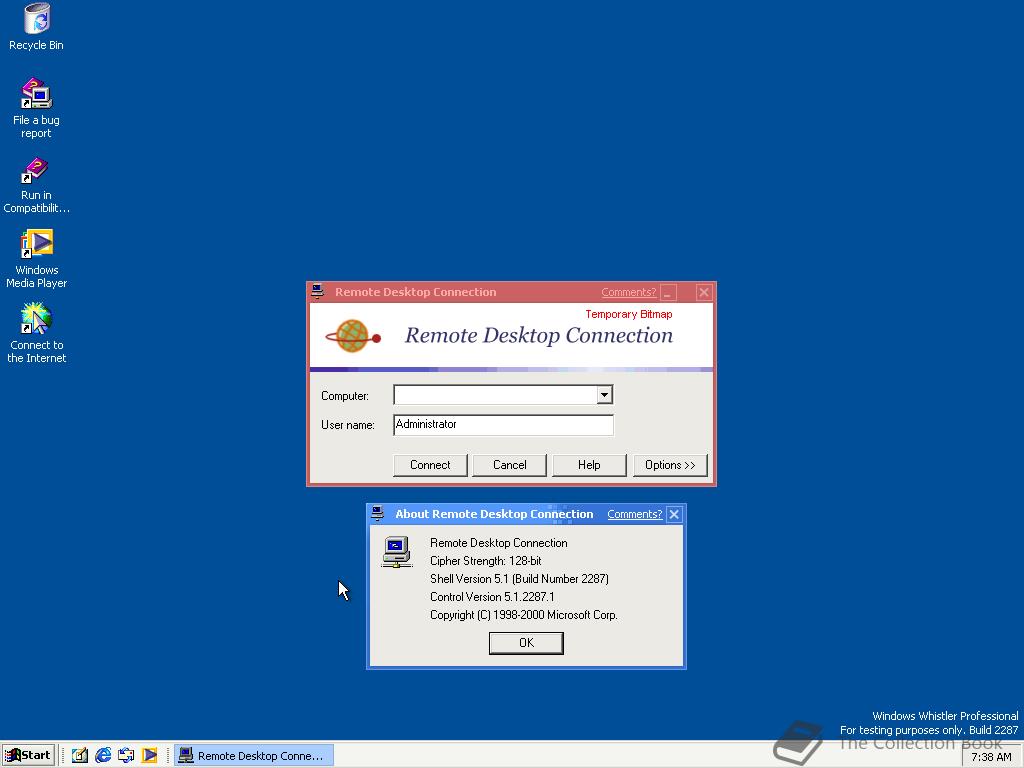Viewport: 1024px width, 768px height.
Task: Click Comments? link in Remote Desktop Connection title
Action: 628,292
